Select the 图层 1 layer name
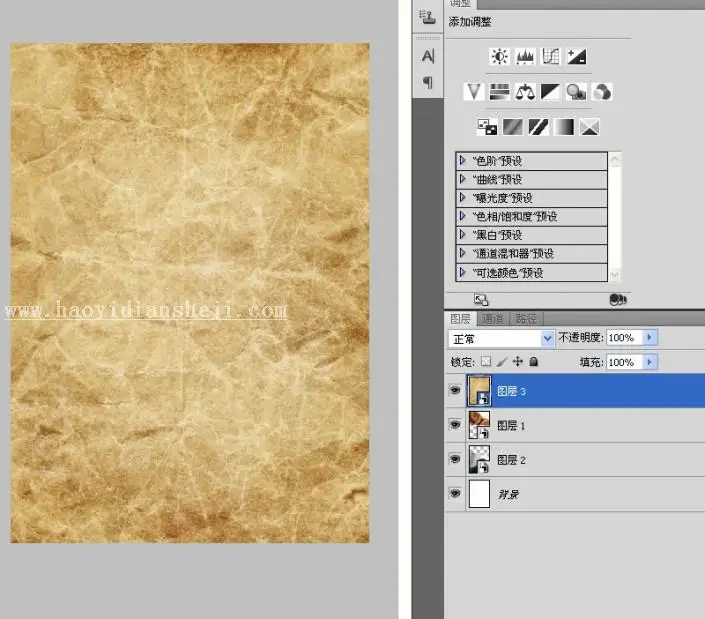The image size is (705, 619). [x=511, y=425]
